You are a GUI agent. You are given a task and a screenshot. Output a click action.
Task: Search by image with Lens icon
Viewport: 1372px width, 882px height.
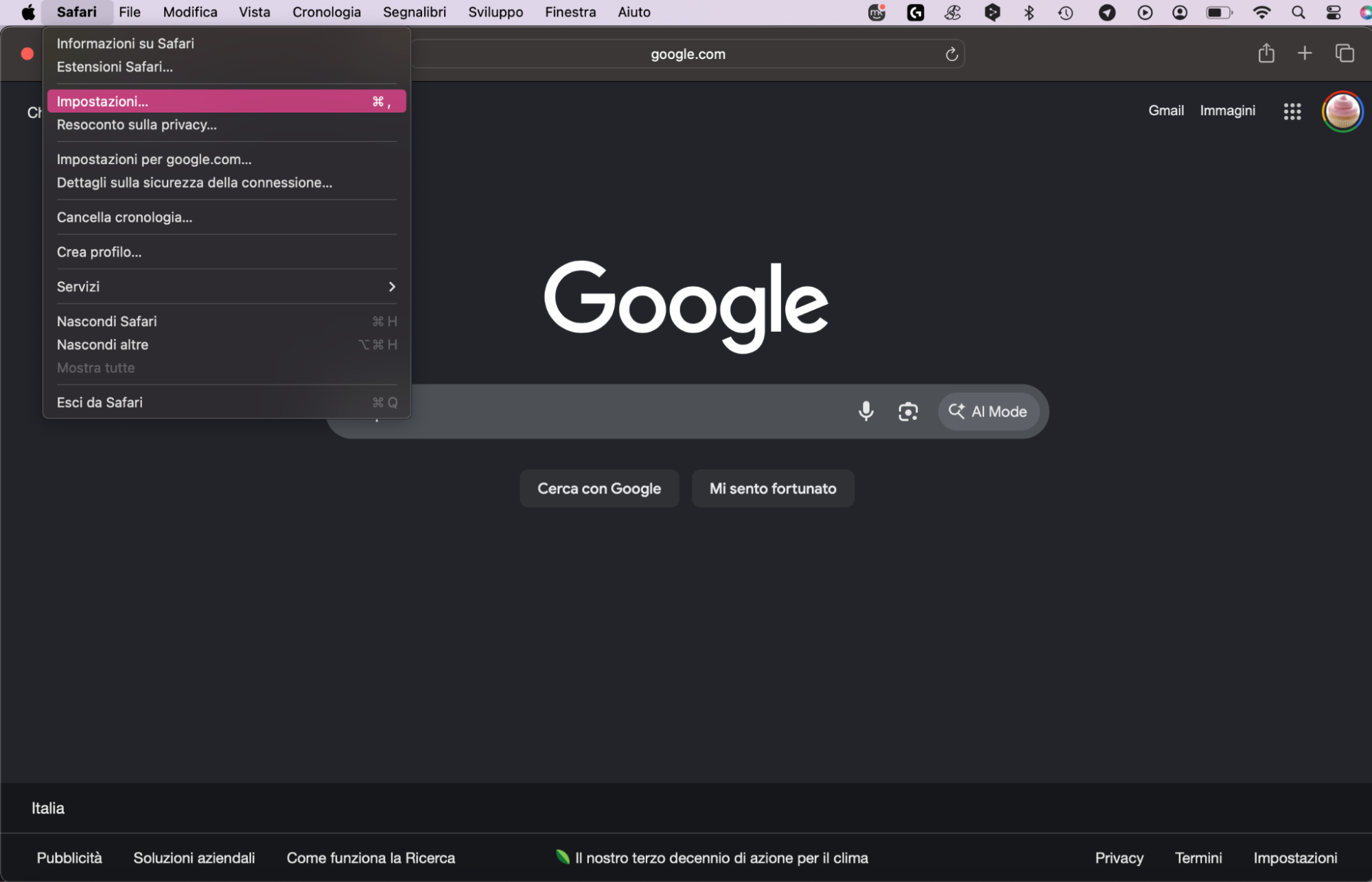(x=908, y=411)
